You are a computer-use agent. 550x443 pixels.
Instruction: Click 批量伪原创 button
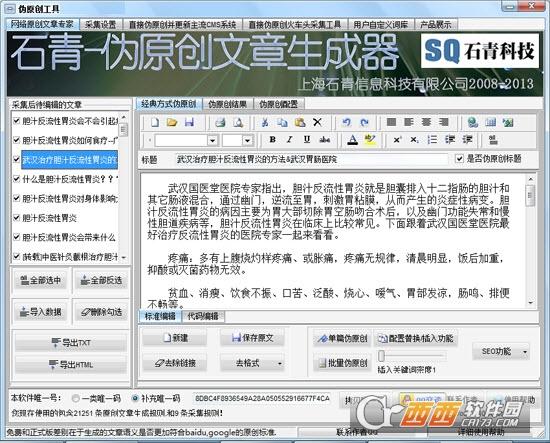[343, 363]
